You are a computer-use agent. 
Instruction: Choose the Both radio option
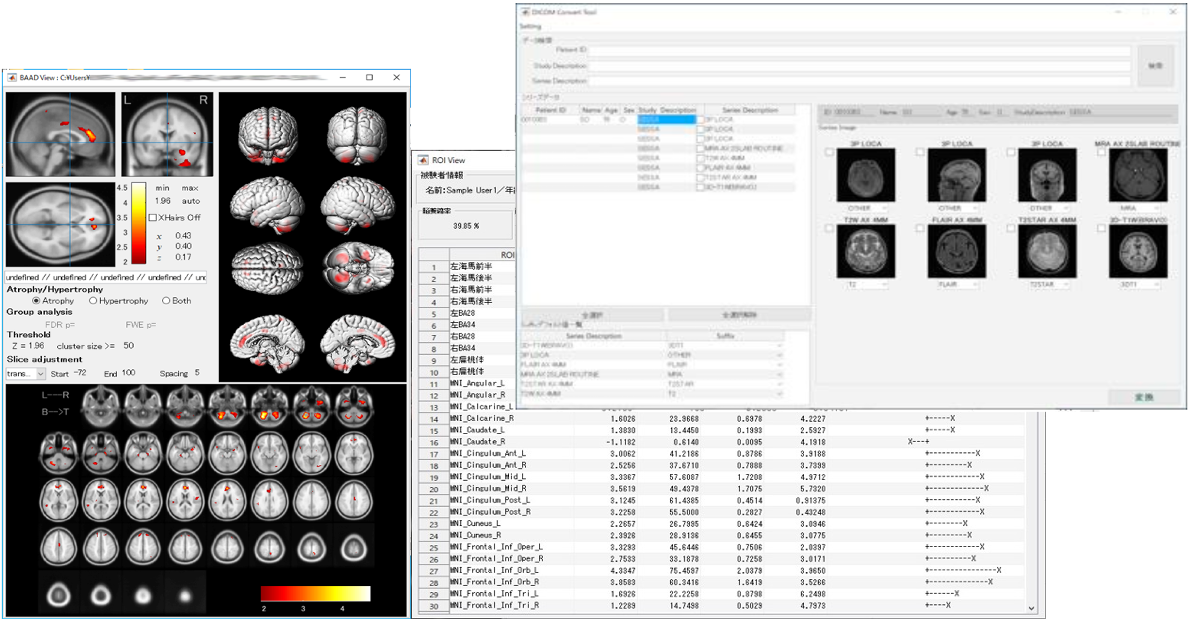[x=166, y=300]
